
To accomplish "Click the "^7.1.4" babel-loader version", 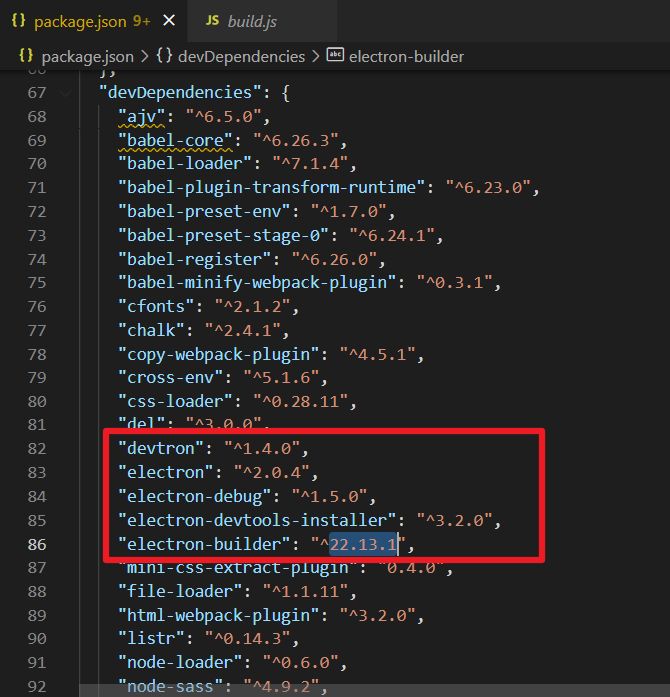I will click(310, 164).
